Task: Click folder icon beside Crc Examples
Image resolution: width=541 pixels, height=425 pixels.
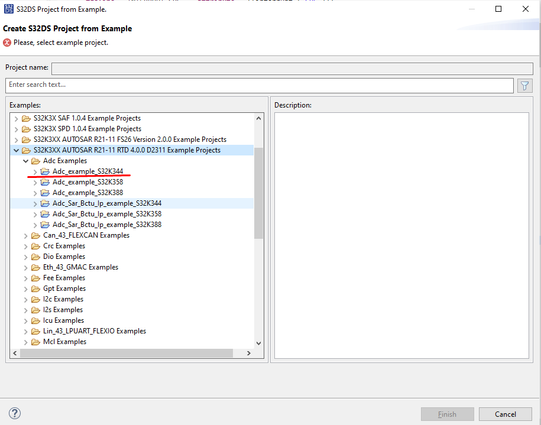Action: pyautogui.click(x=36, y=246)
